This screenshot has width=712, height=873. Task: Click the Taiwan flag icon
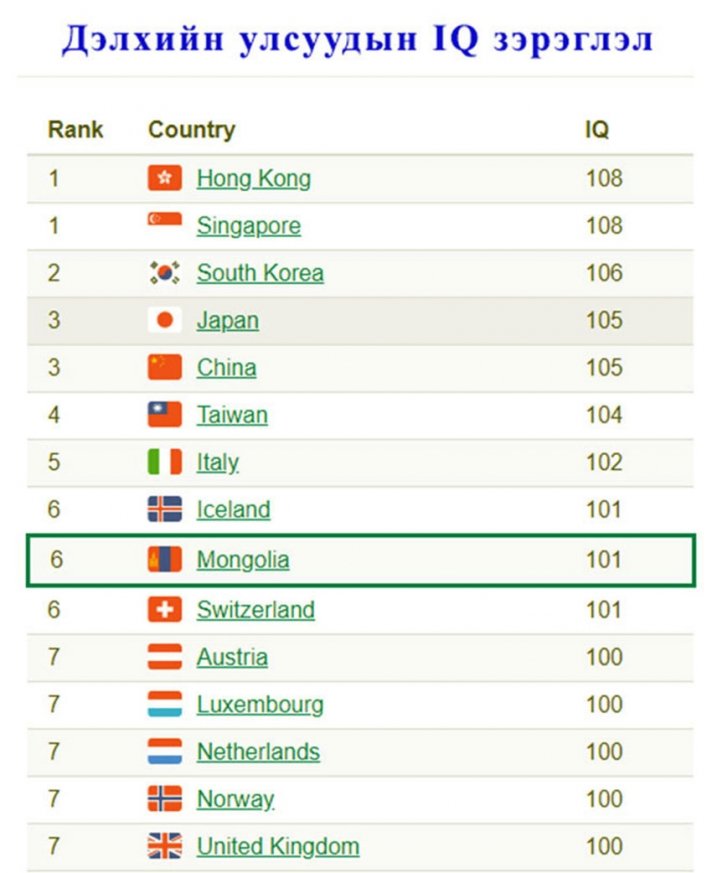pyautogui.click(x=165, y=415)
